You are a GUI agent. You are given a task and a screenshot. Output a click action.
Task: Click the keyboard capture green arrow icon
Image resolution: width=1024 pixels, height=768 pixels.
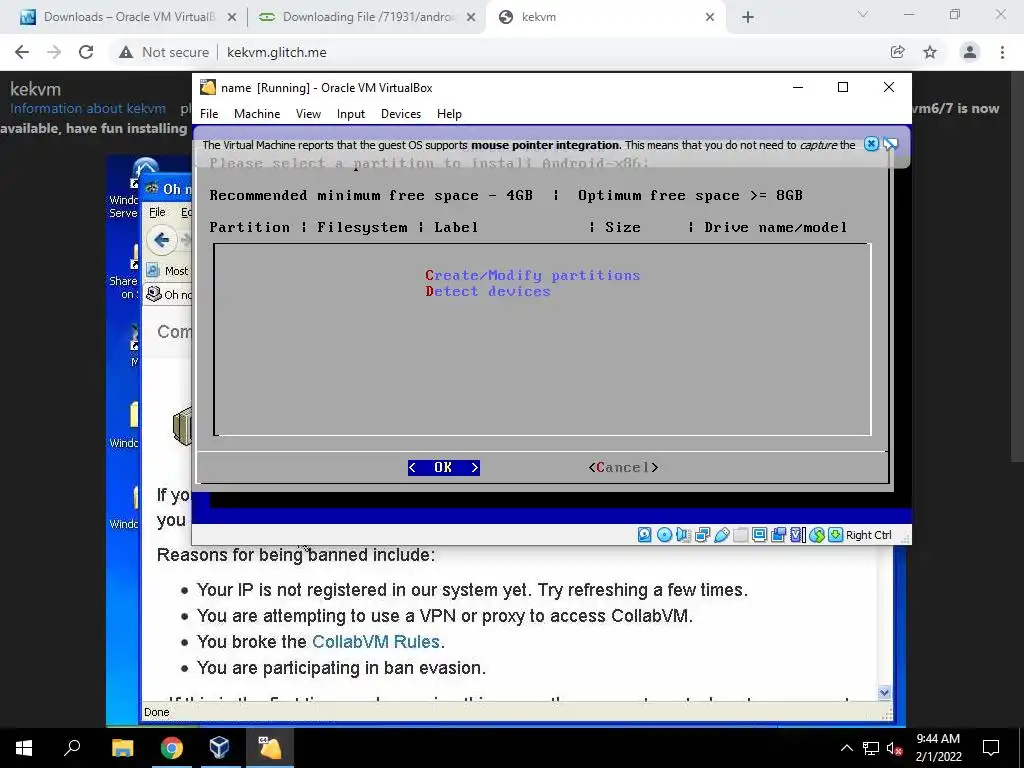[x=835, y=536]
